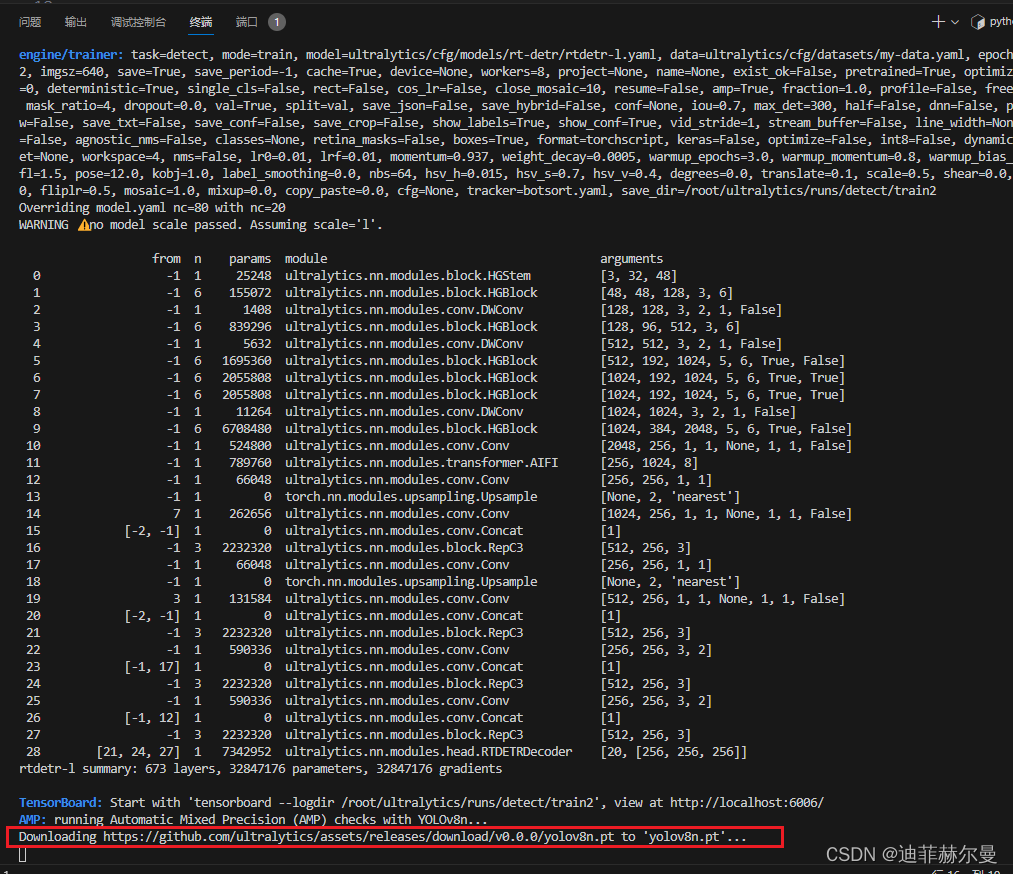Click the params value '131584'
1013x874 pixels.
pos(250,599)
